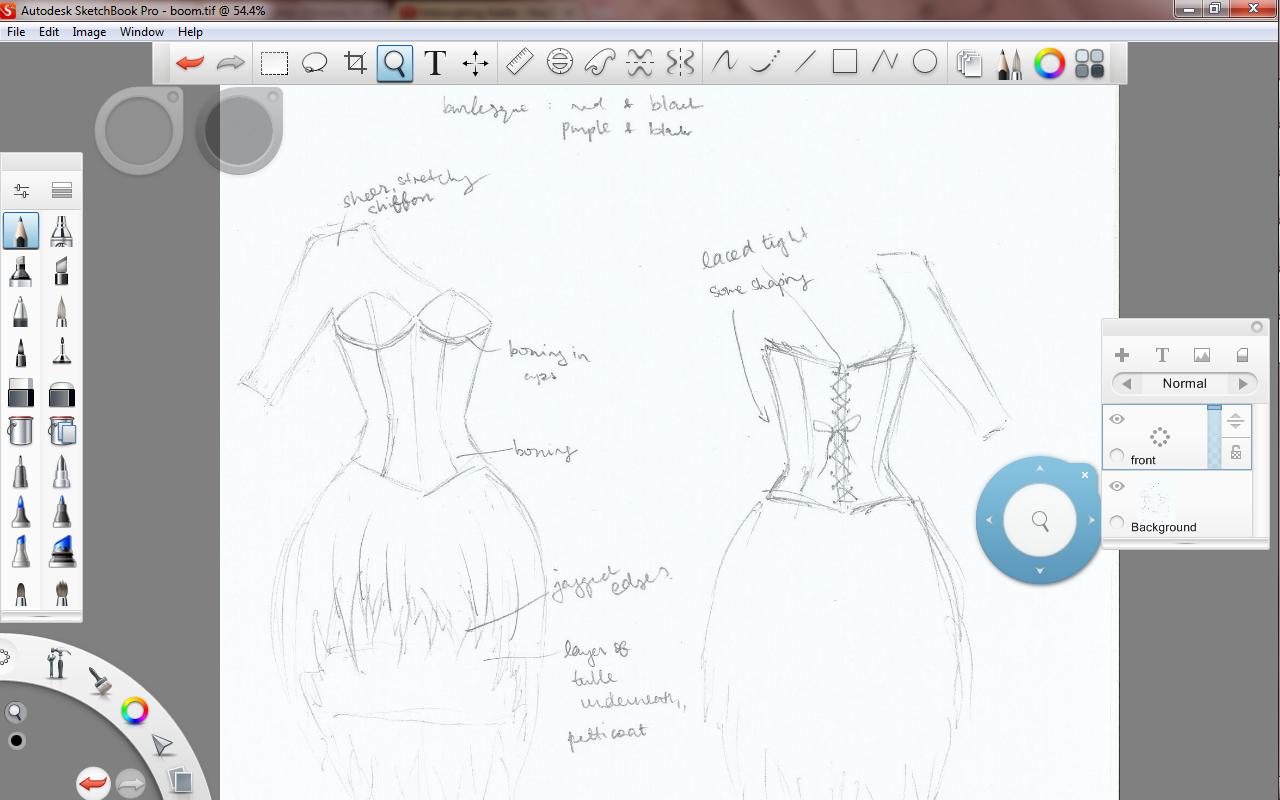Open the Image menu
The image size is (1280, 800).
(x=89, y=32)
